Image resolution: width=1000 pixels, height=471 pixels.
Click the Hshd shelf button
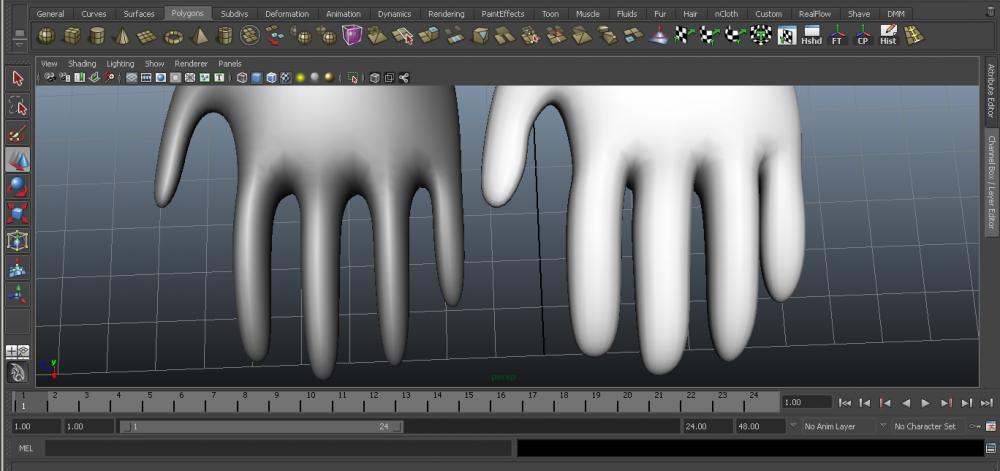point(811,36)
